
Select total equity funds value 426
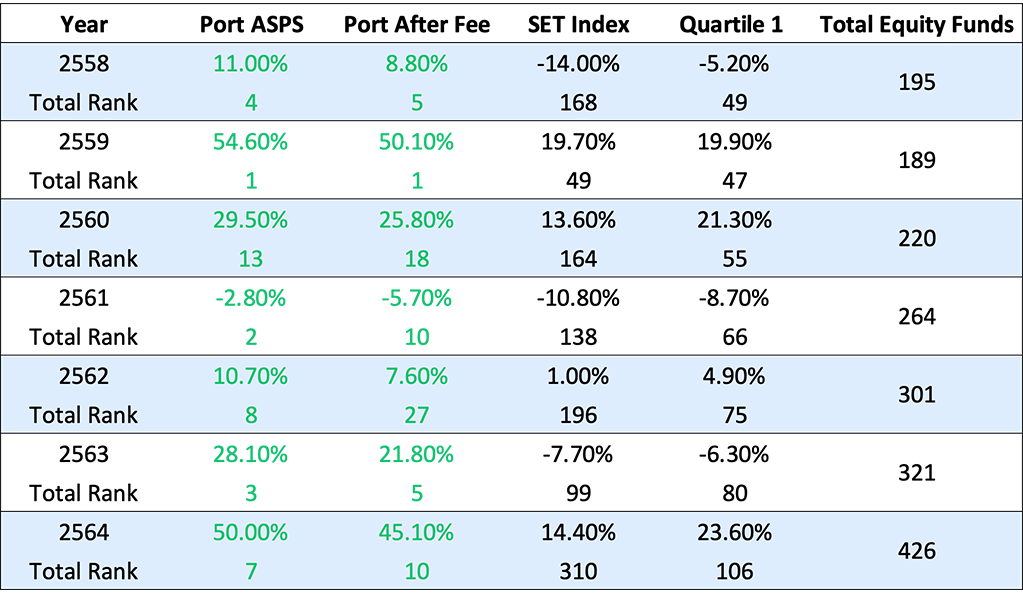click(917, 551)
